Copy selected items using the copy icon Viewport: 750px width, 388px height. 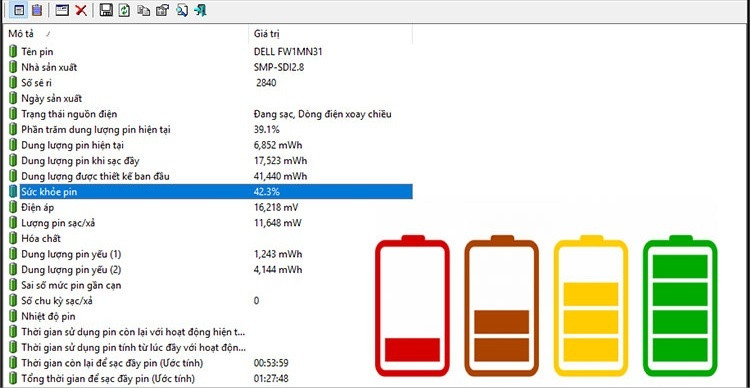point(143,10)
